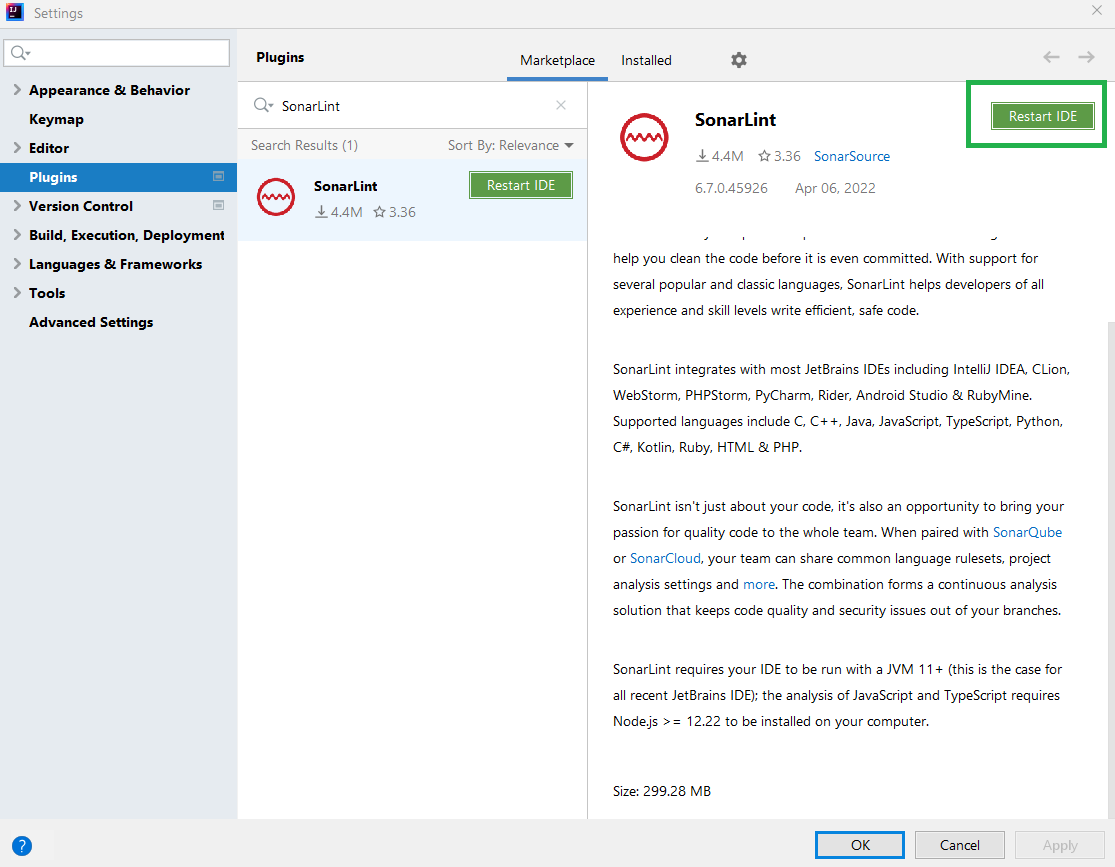Focus the settings search field
This screenshot has width=1115, height=867.
[117, 53]
